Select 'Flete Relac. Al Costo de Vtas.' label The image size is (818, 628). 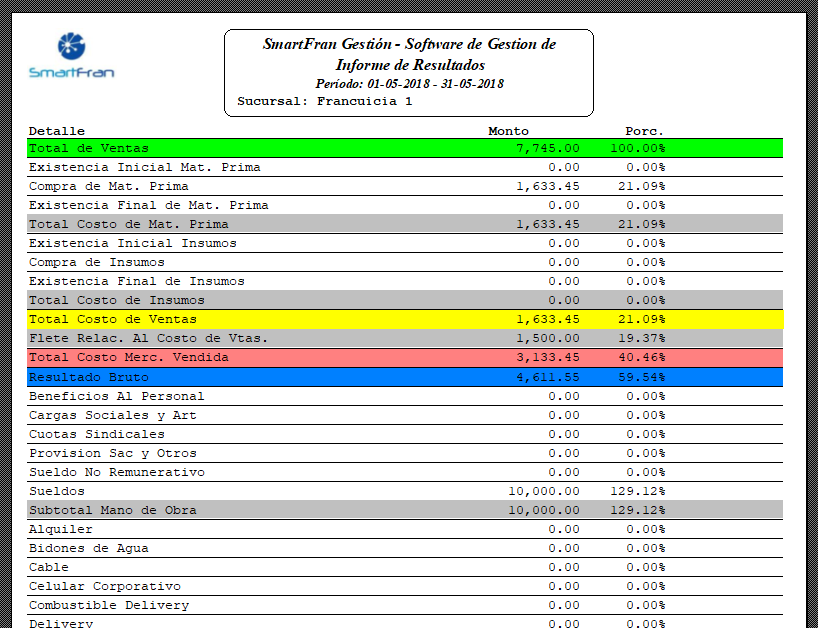(148, 338)
